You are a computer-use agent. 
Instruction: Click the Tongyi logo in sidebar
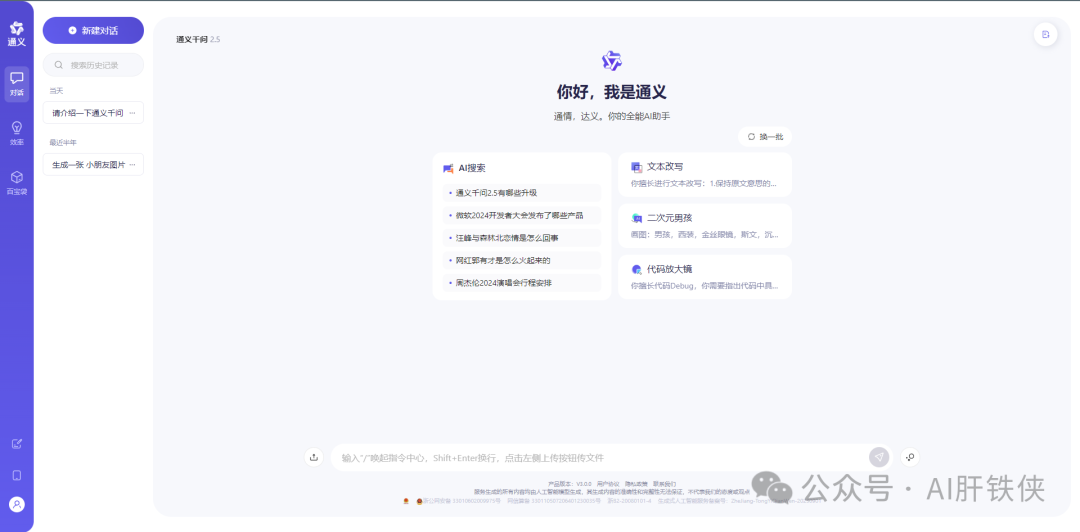pos(17,34)
